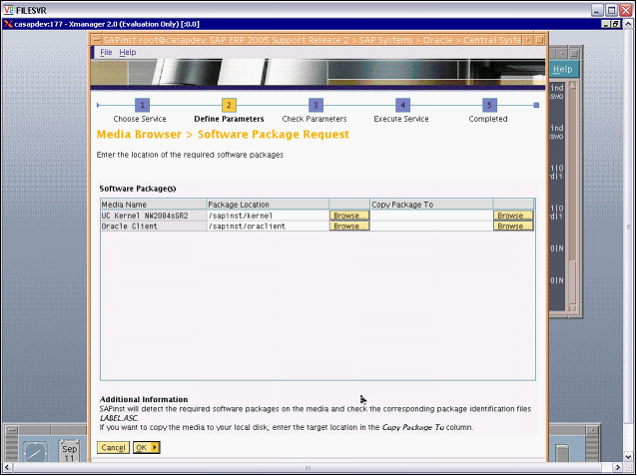Open the File menu
The height and width of the screenshot is (476, 637).
click(105, 52)
